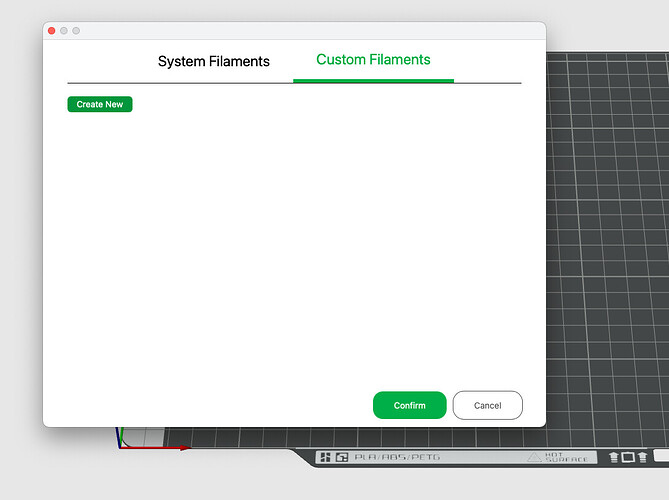Close the filament dialog window

coord(52,31)
